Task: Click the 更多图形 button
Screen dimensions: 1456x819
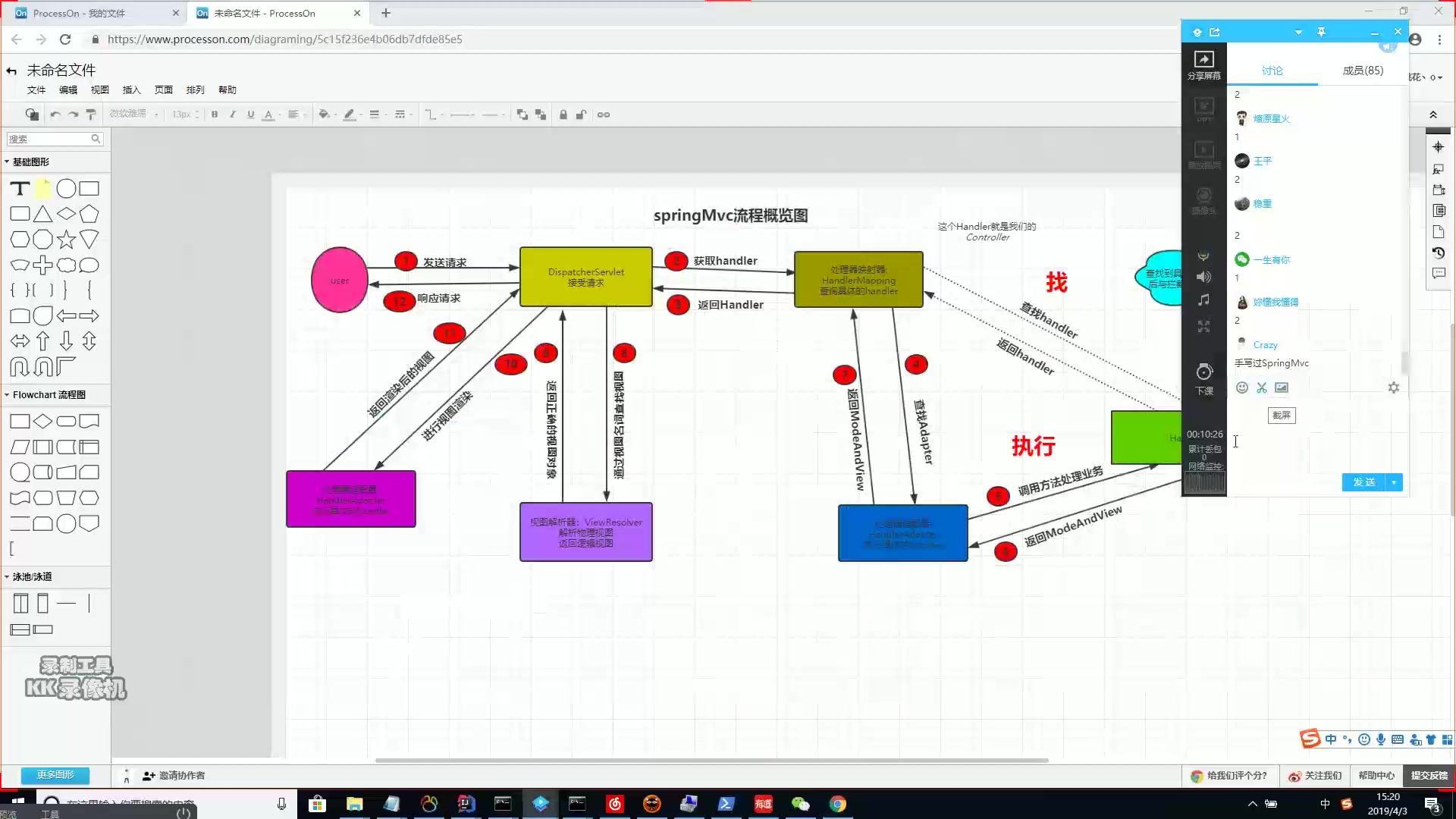Action: 55,775
